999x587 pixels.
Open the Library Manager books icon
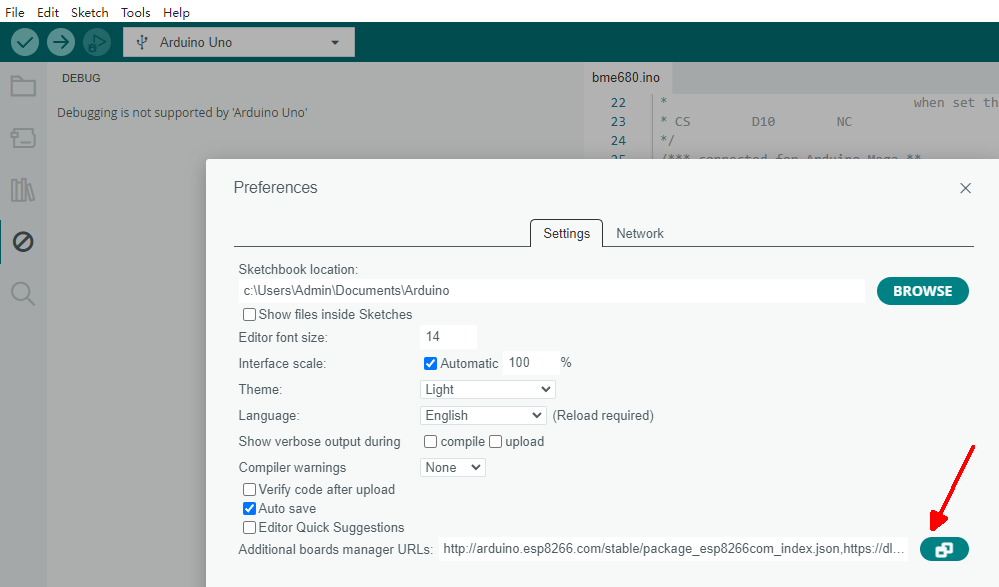point(23,190)
